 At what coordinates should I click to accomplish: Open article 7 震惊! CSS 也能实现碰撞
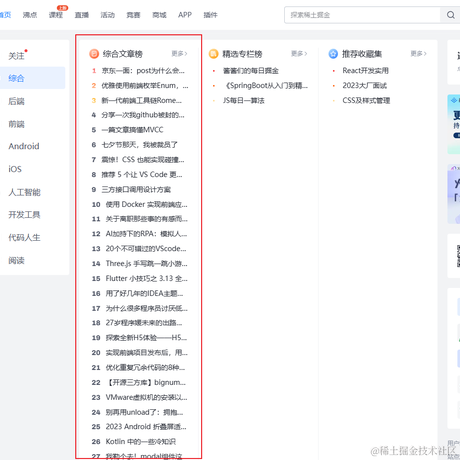pyautogui.click(x=143, y=160)
